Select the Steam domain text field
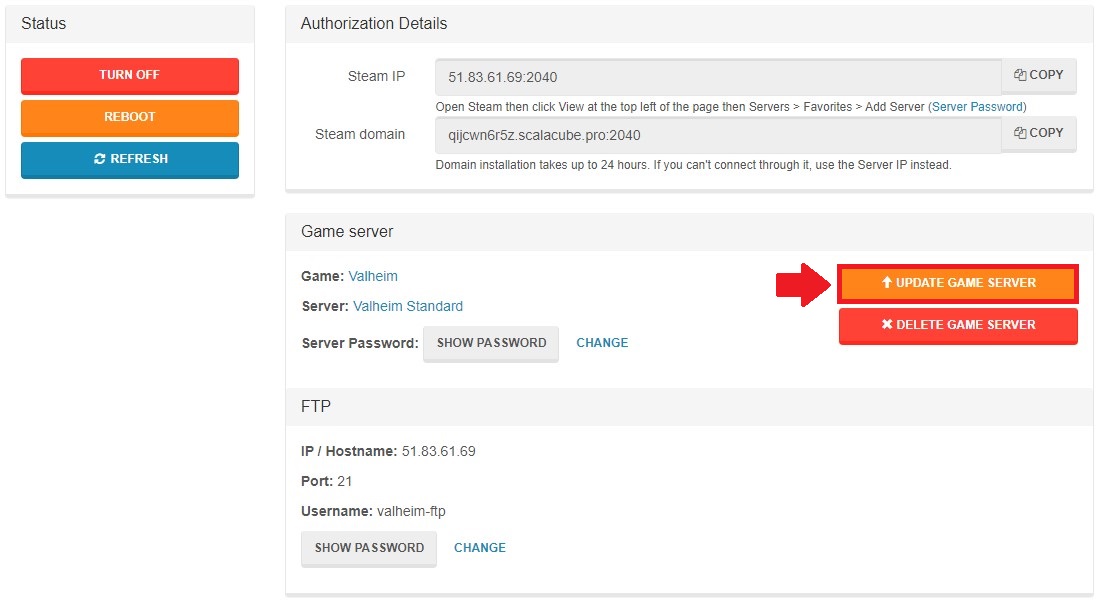 [x=718, y=135]
